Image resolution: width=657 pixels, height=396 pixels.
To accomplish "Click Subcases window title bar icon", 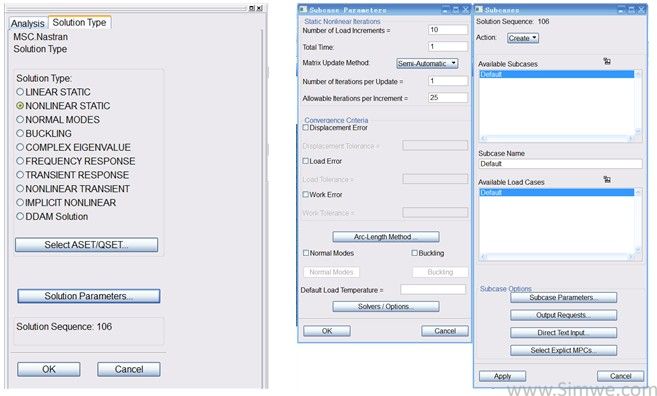I will coord(479,9).
